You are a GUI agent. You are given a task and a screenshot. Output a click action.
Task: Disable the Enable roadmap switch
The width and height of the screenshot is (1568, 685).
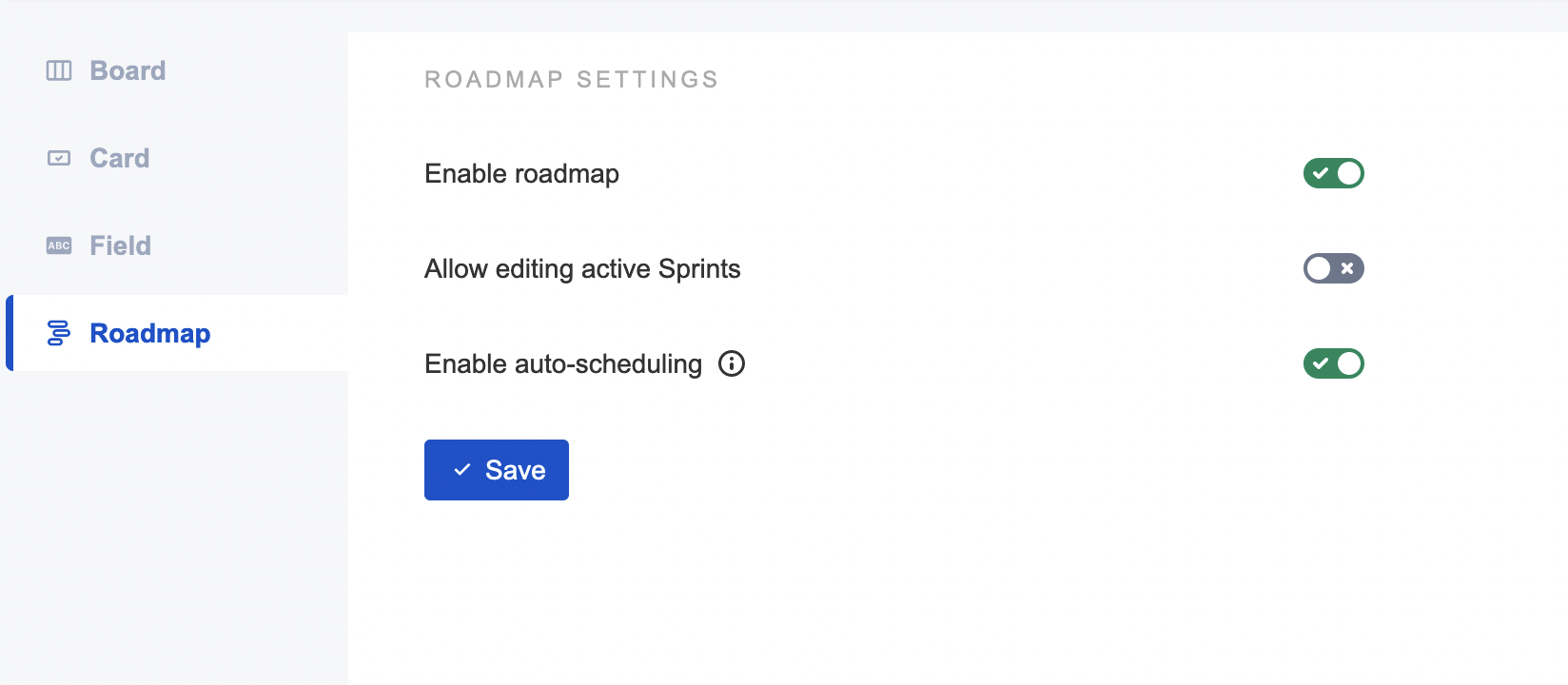click(1334, 173)
